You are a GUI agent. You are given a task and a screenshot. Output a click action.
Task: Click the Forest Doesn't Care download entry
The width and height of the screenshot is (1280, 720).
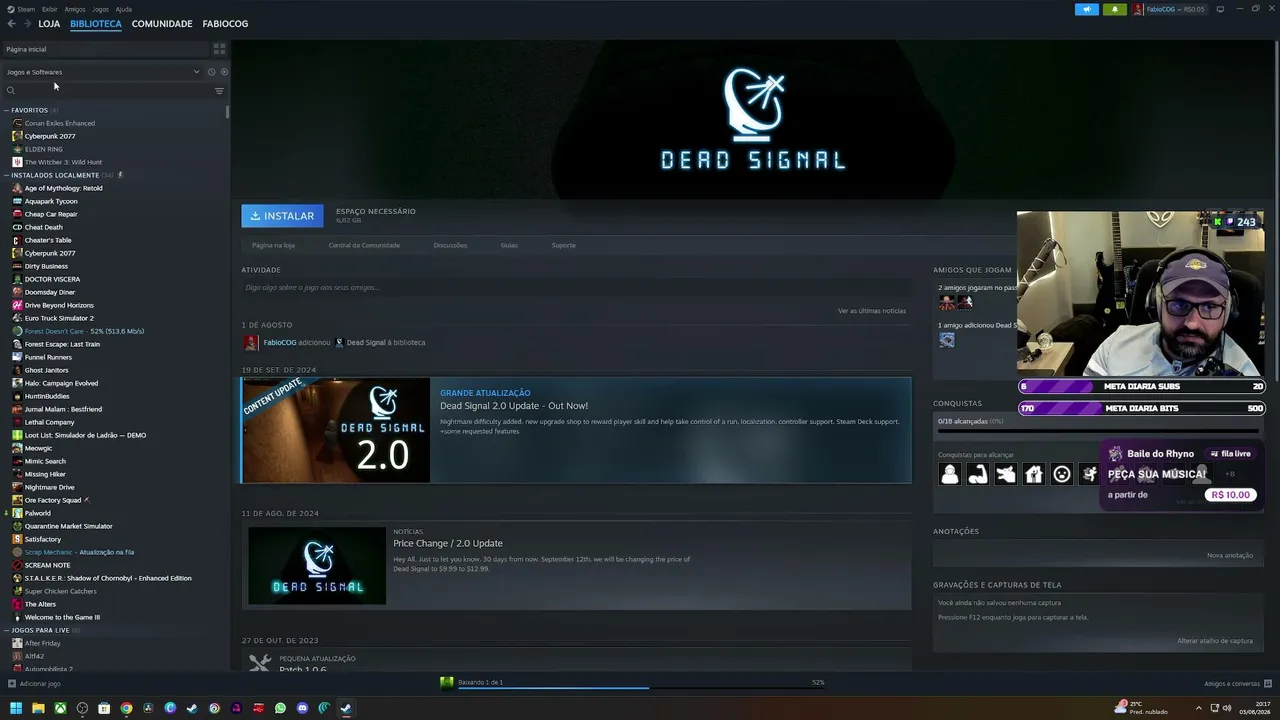coord(84,331)
